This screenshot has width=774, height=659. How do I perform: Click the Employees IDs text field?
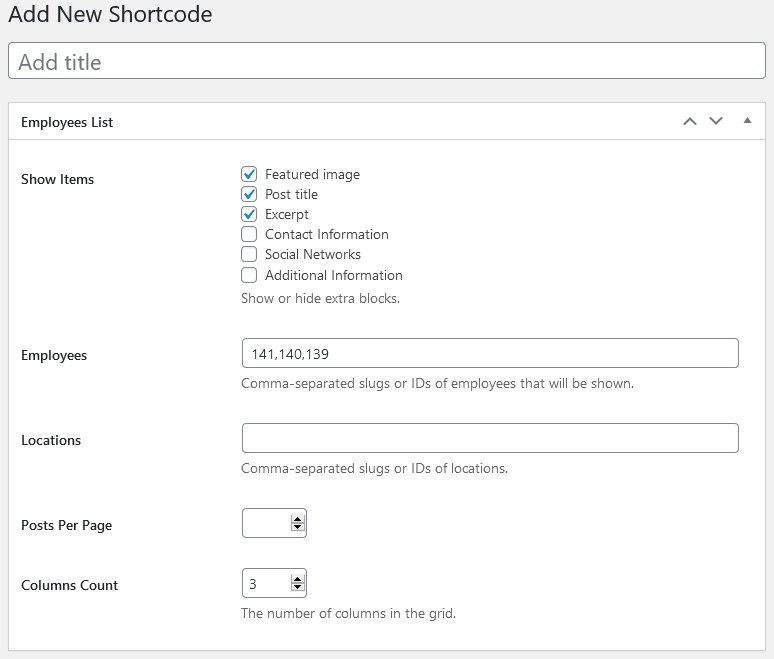click(490, 353)
